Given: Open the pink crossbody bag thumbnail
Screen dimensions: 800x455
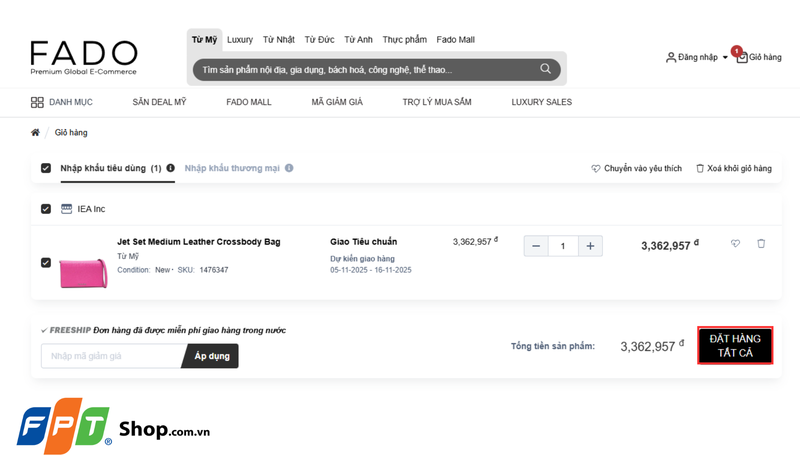Looking at the screenshot, I should point(84,273).
